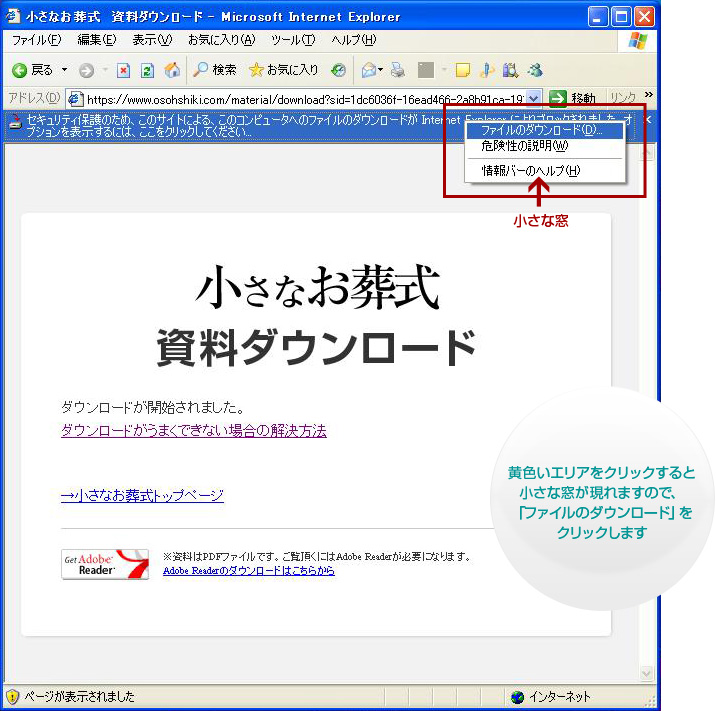Click the 移動 (Go) button
Image resolution: width=716 pixels, height=711 pixels.
pos(572,98)
